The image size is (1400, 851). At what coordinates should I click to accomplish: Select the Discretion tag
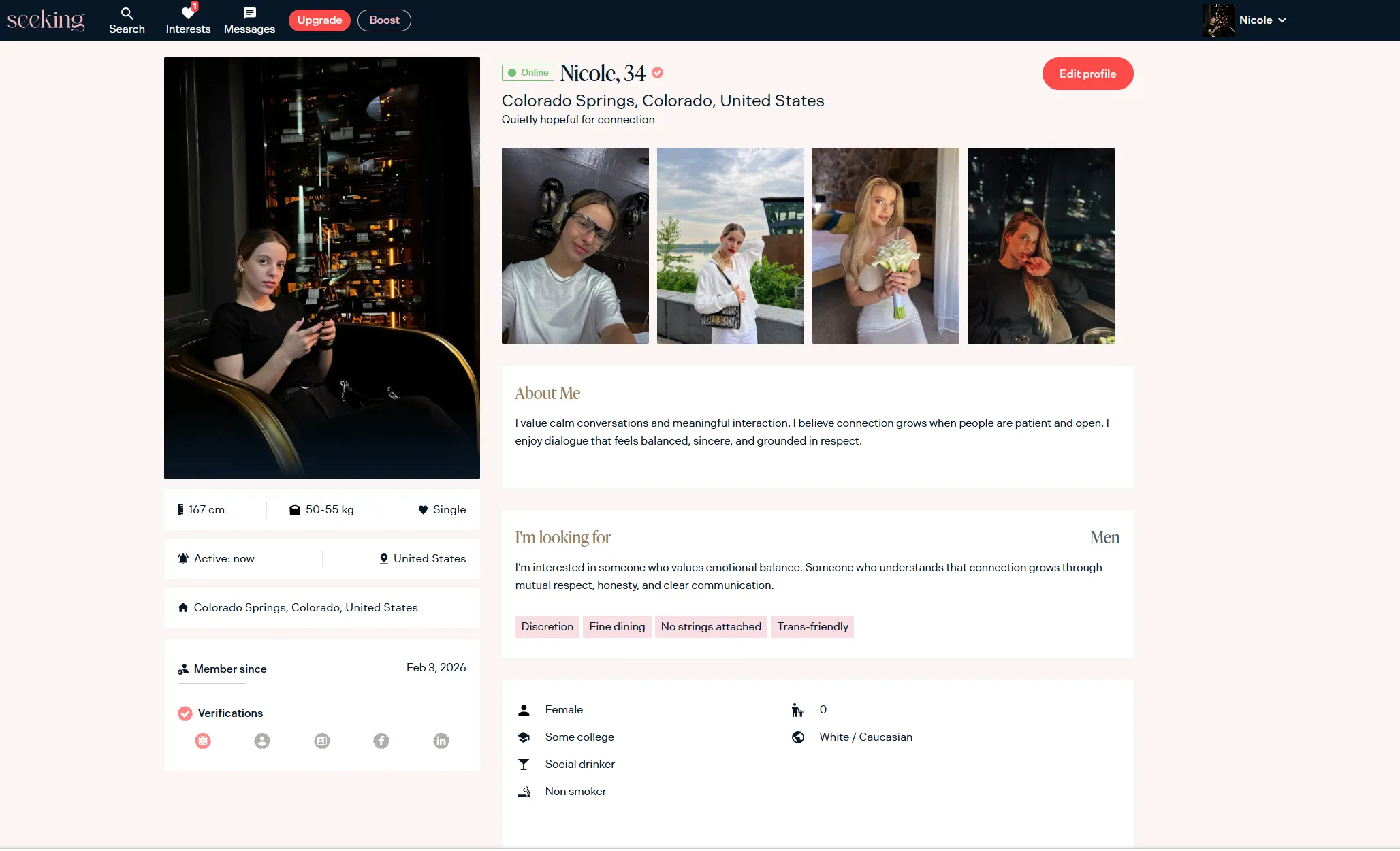click(x=547, y=627)
